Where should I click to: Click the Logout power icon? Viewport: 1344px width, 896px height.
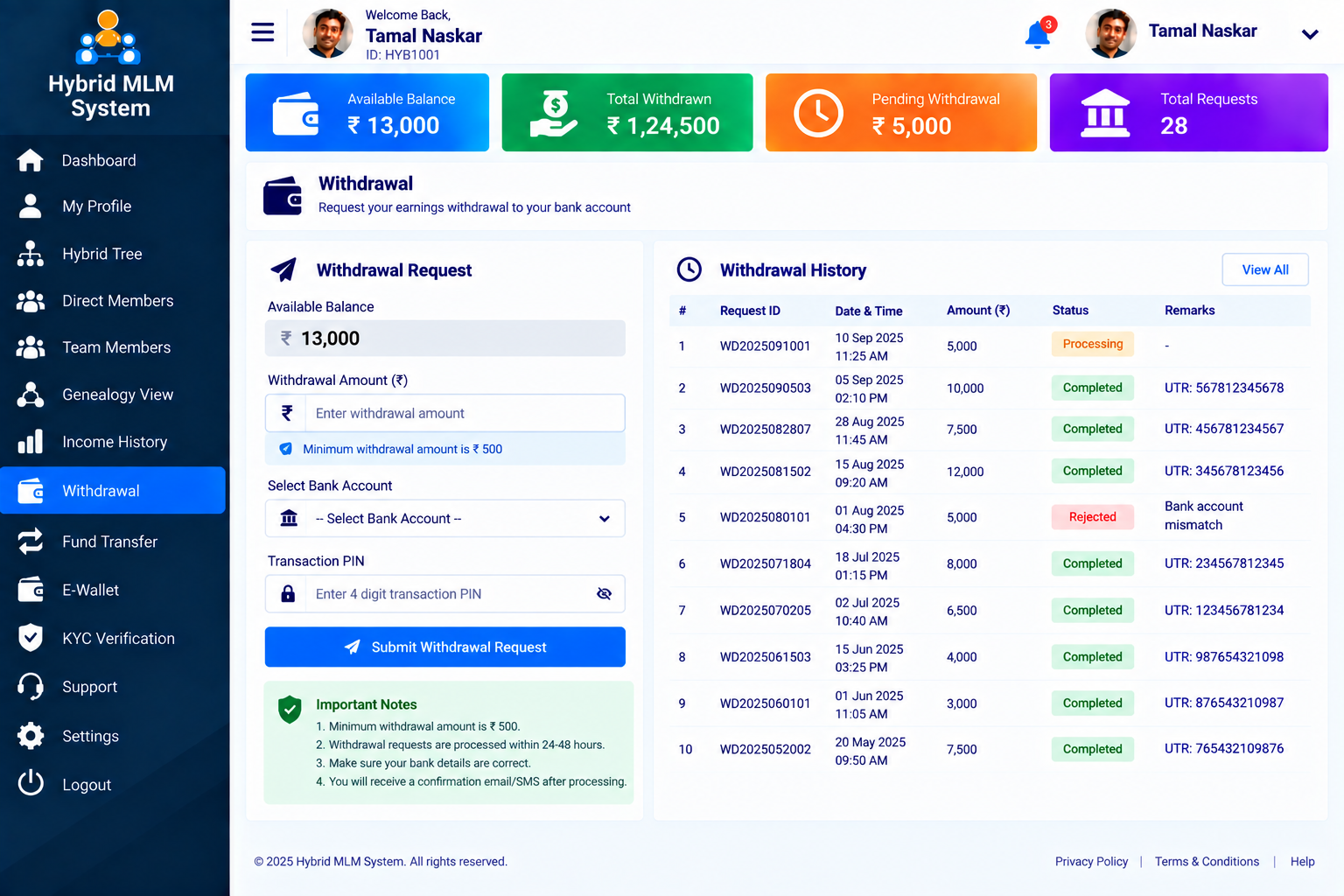tap(30, 783)
